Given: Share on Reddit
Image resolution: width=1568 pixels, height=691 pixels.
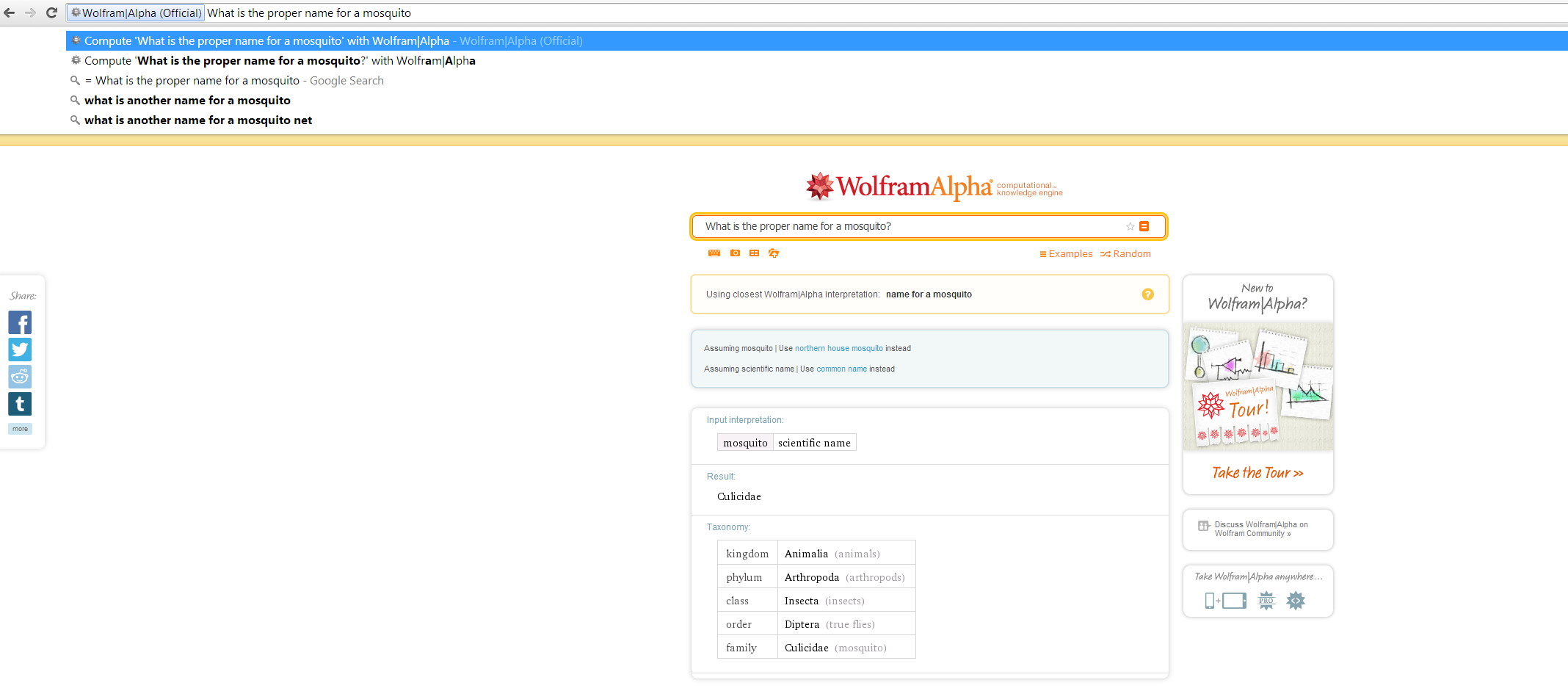Looking at the screenshot, I should coord(20,377).
